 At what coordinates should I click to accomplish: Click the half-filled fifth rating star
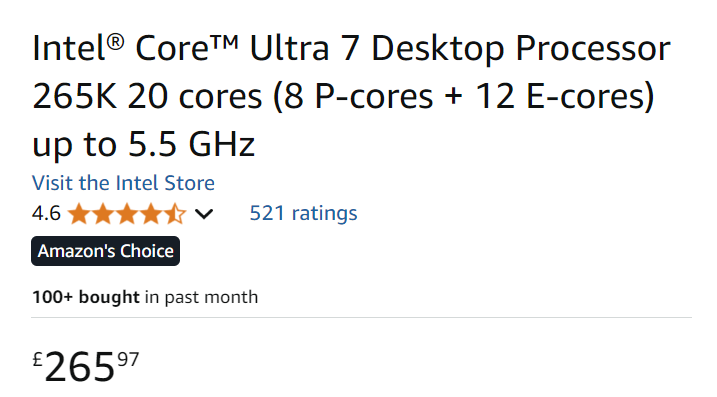coord(175,214)
